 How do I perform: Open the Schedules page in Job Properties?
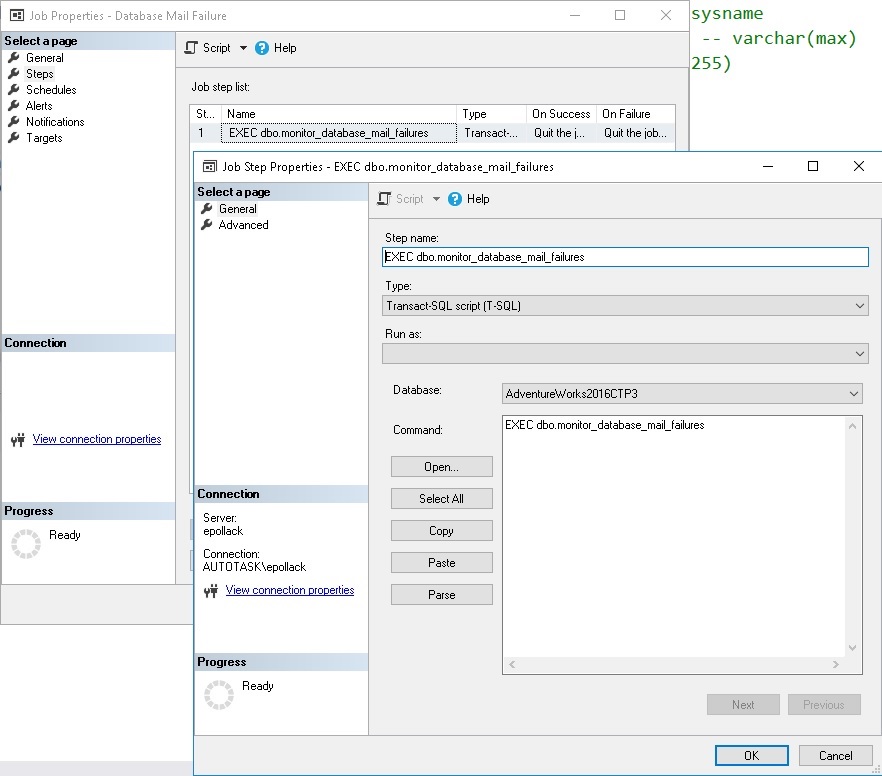tap(50, 90)
